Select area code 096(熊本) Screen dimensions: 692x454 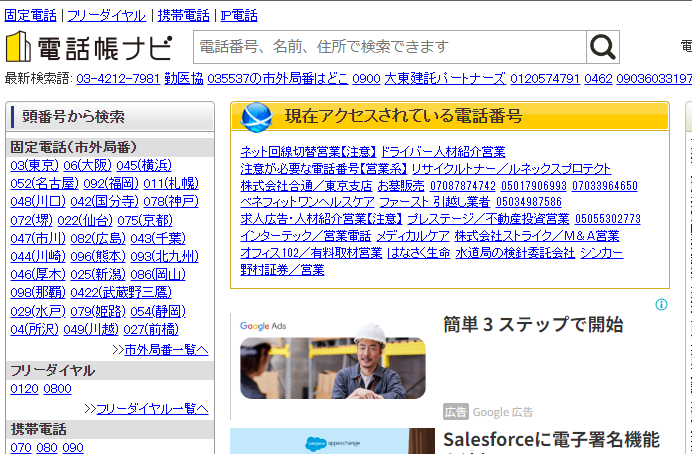click(98, 256)
